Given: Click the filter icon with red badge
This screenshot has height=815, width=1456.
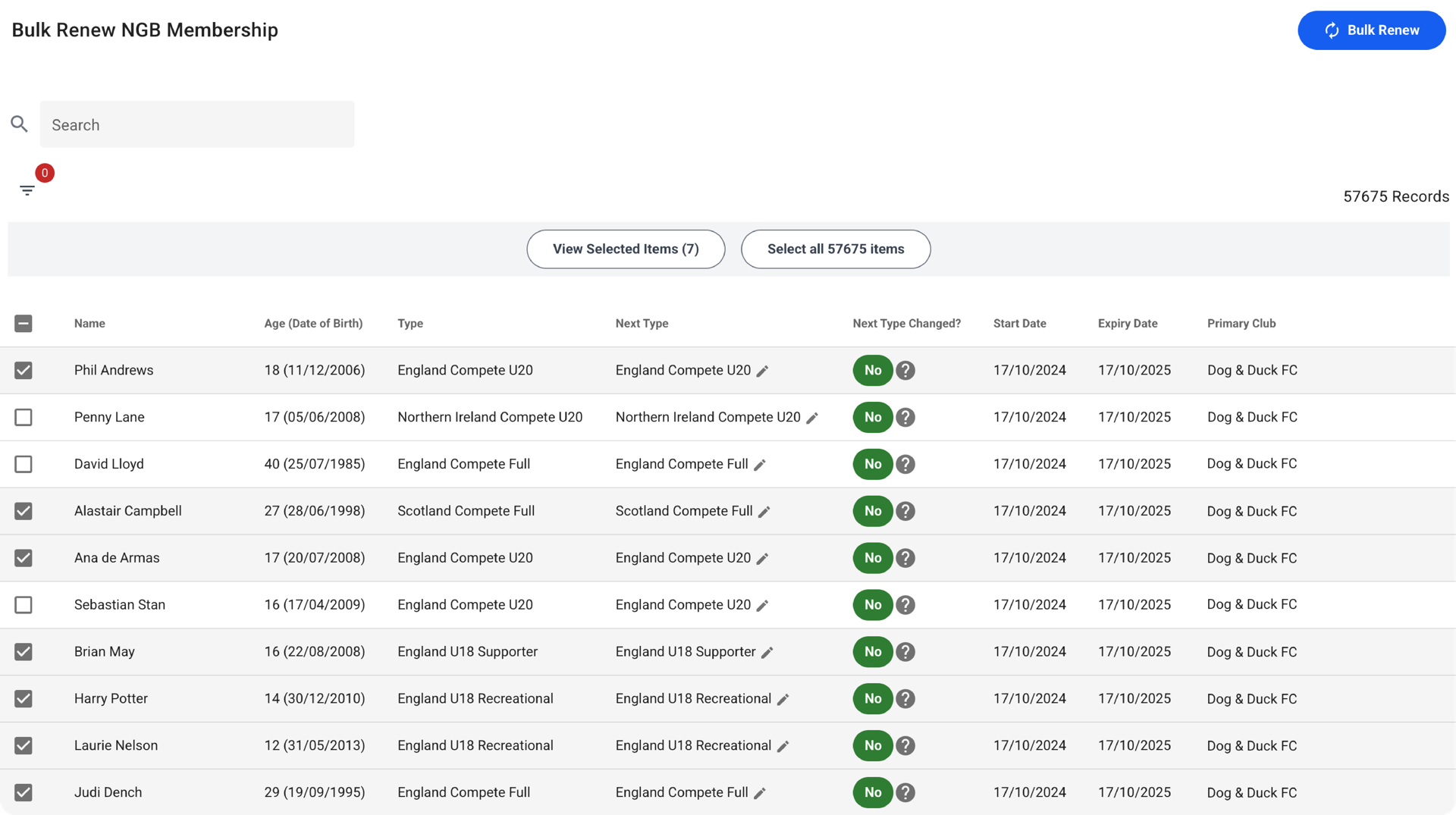Looking at the screenshot, I should (27, 190).
